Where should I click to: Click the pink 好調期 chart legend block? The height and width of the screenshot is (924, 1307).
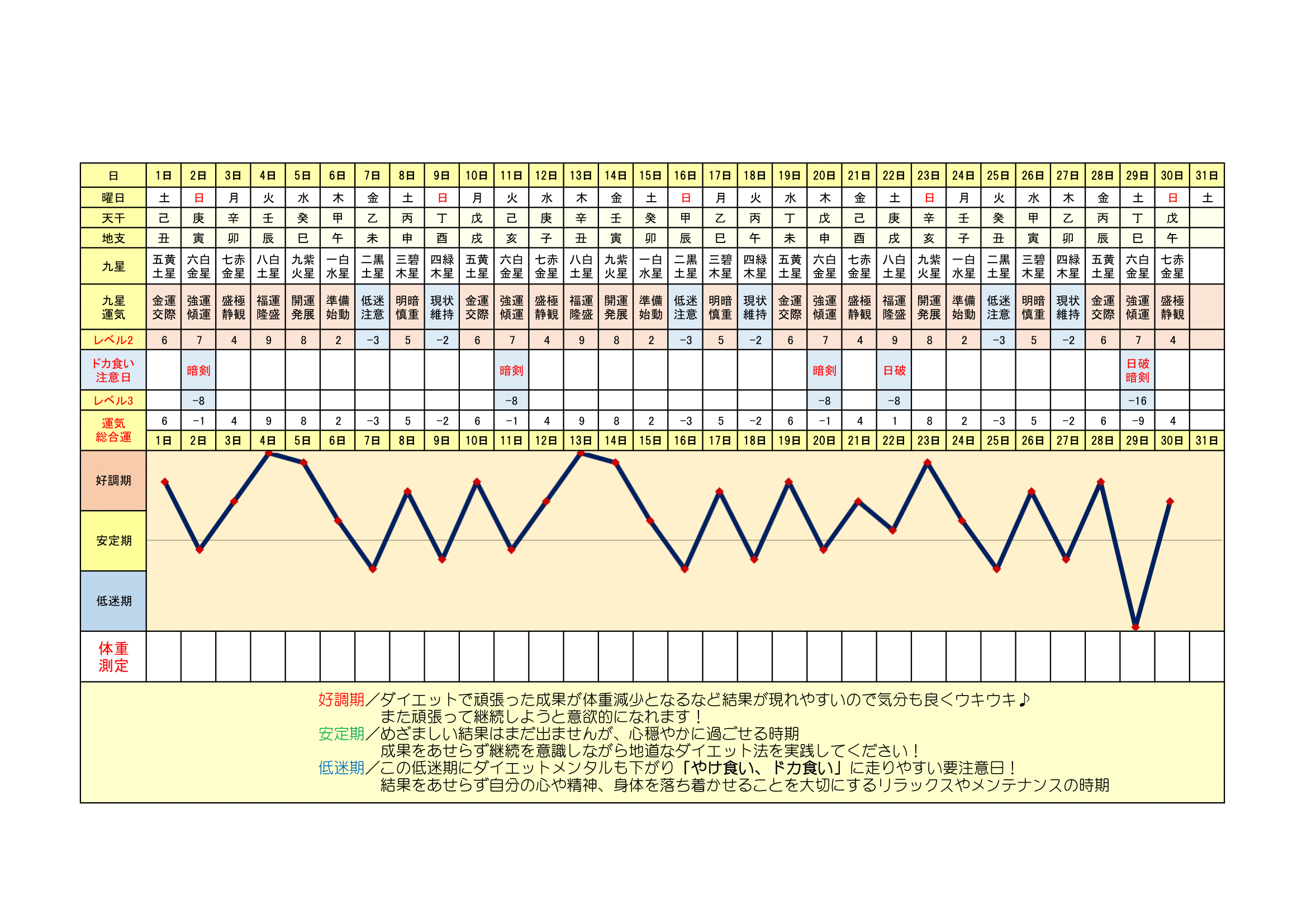pos(113,481)
